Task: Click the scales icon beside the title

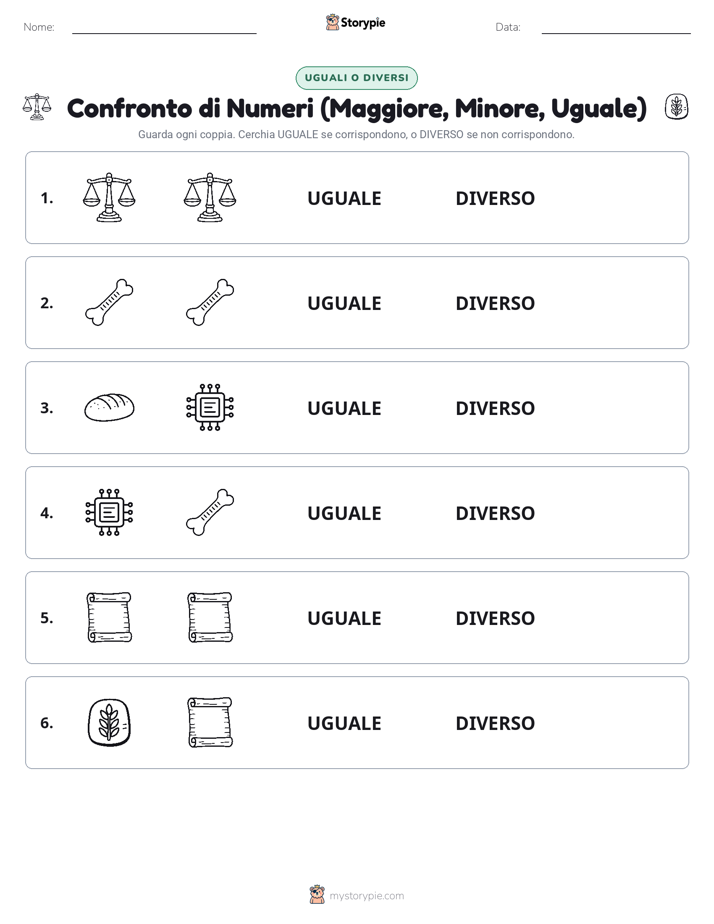Action: coord(37,107)
